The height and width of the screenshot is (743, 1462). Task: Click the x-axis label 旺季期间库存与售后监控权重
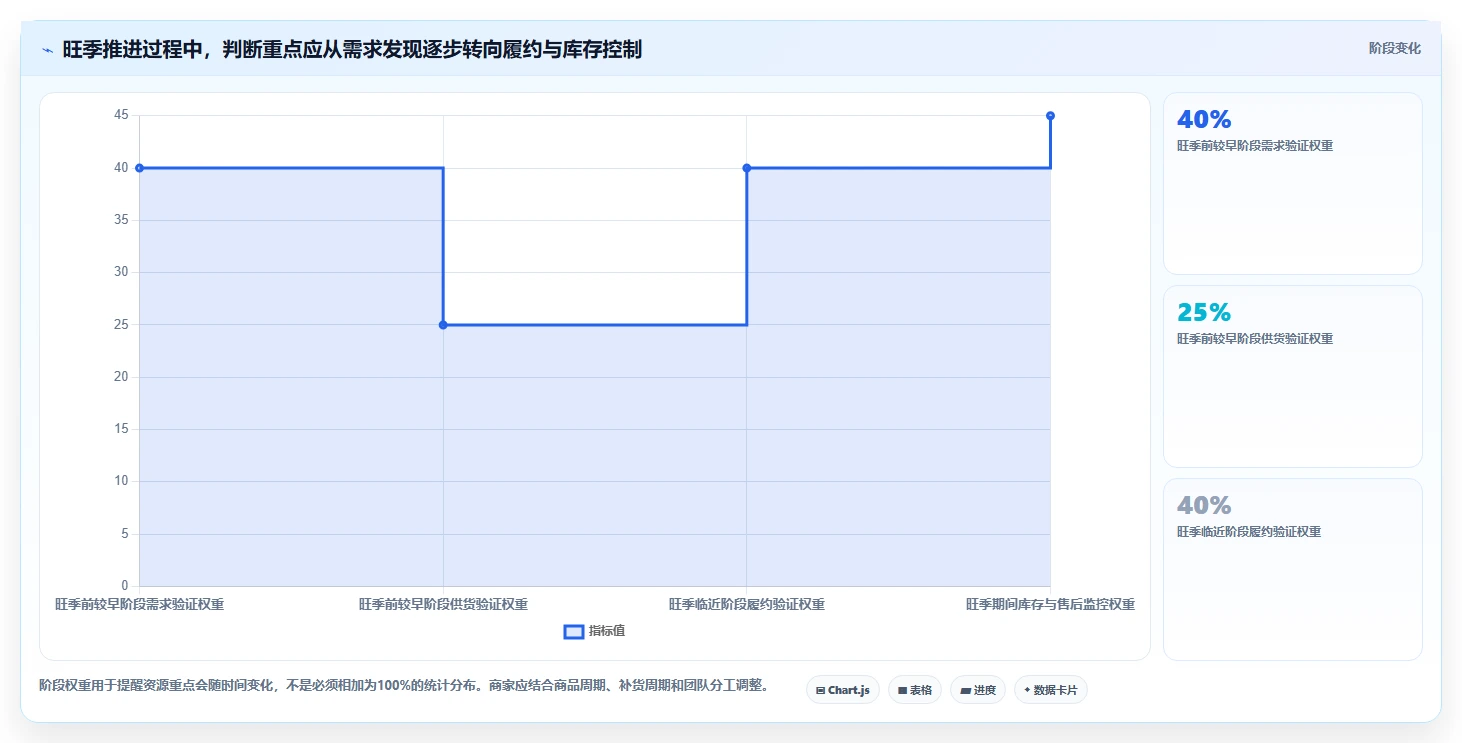1050,605
